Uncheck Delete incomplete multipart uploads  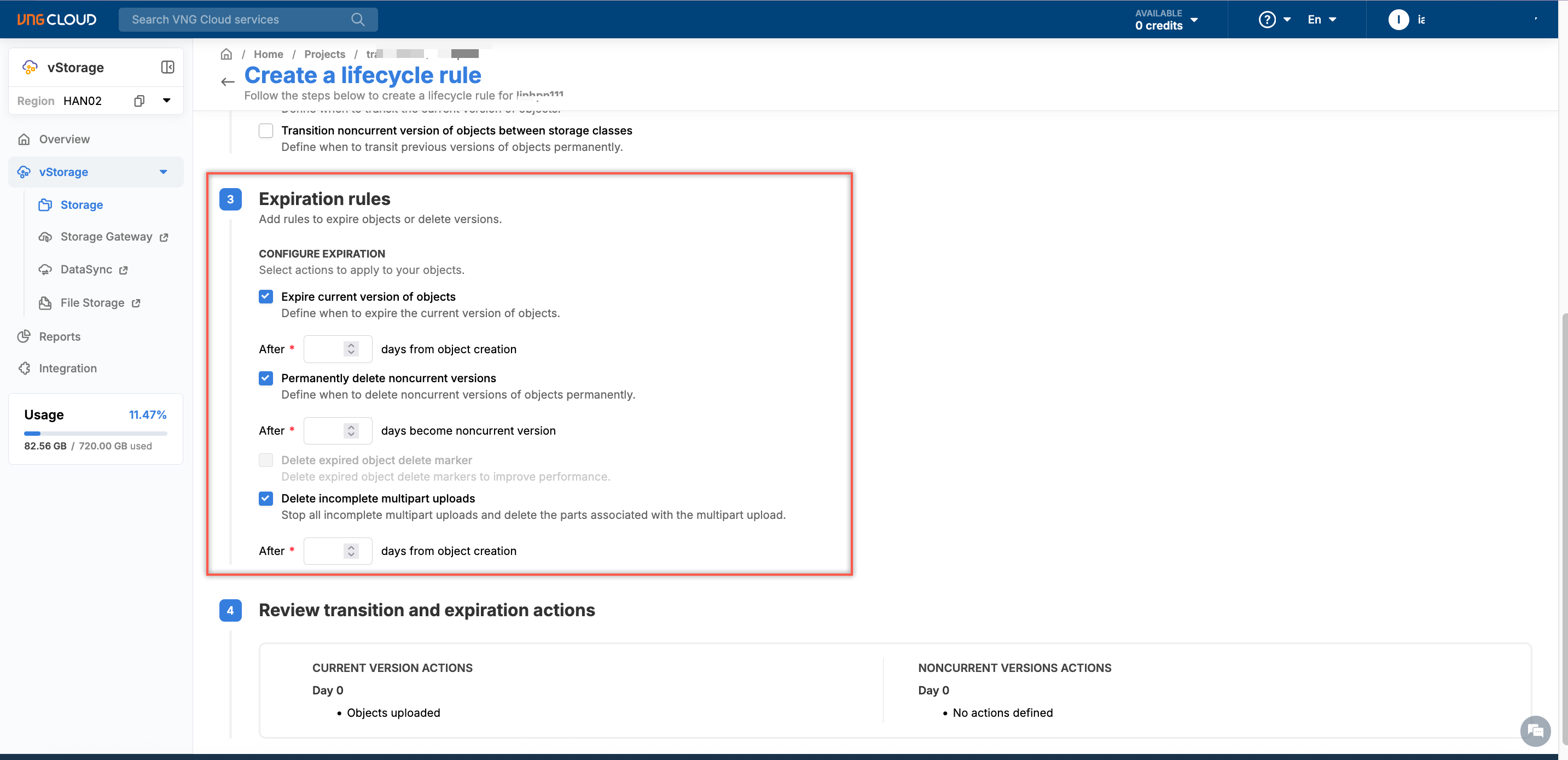coord(266,498)
